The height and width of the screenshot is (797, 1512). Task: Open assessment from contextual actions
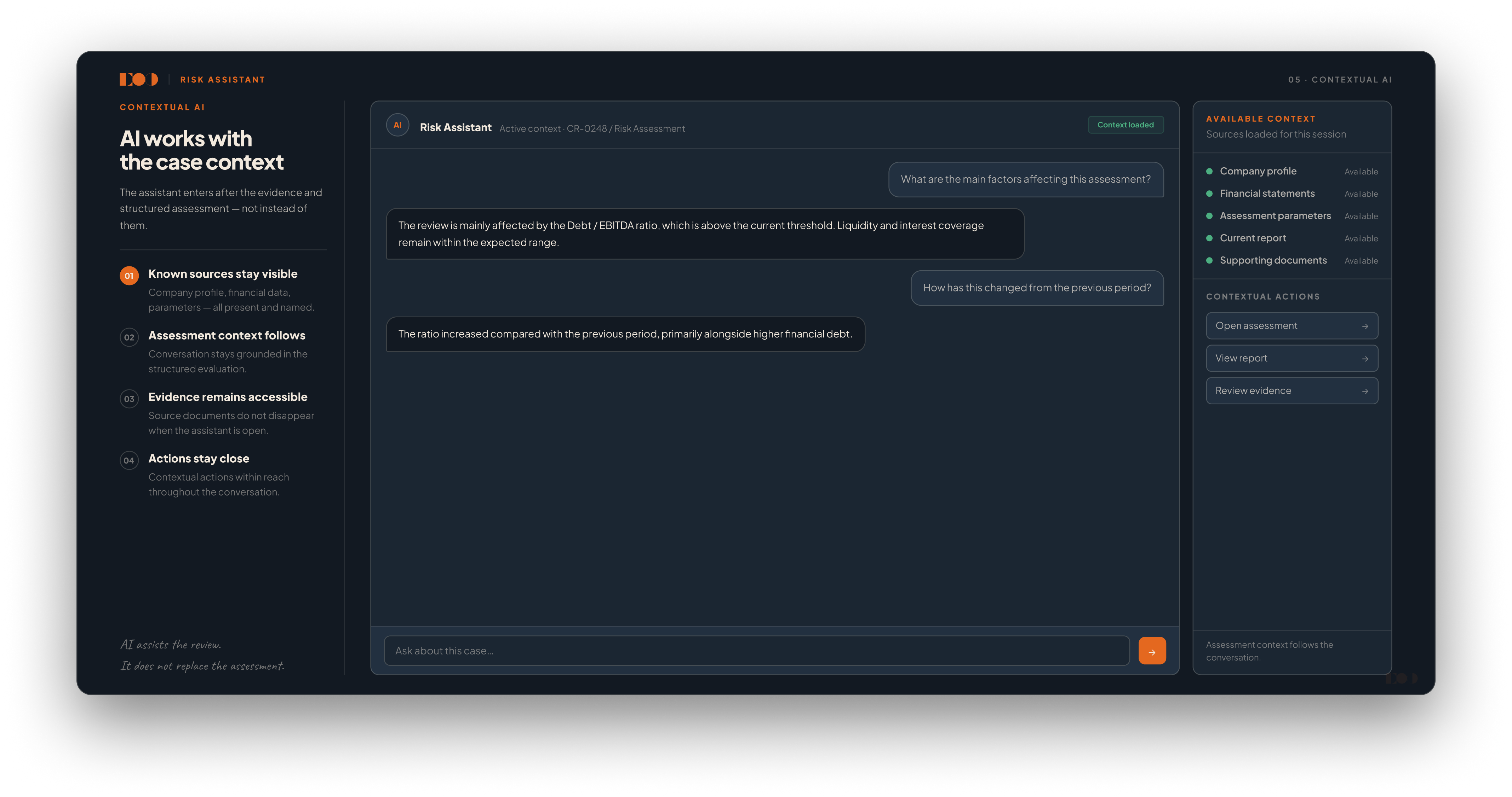[x=1291, y=326]
